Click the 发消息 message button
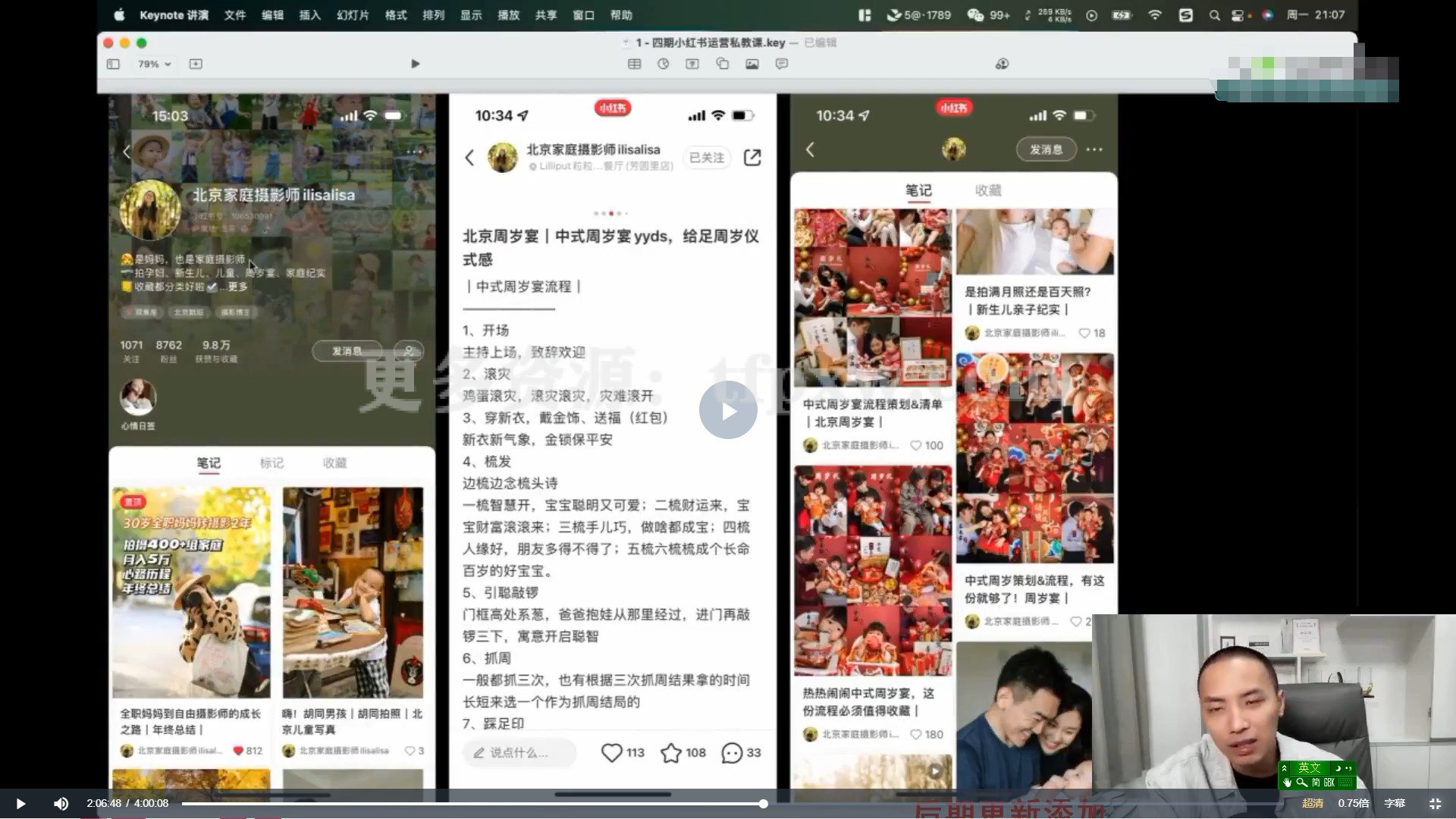This screenshot has width=1456, height=819. pos(1045,149)
